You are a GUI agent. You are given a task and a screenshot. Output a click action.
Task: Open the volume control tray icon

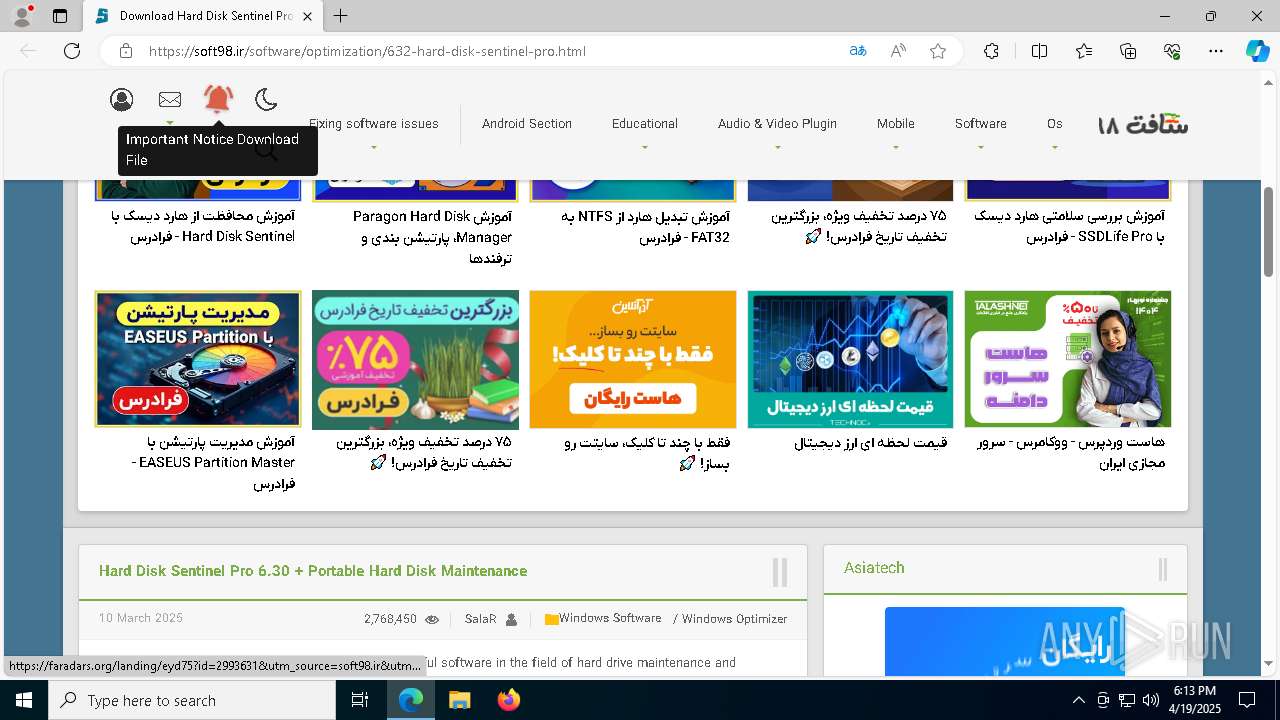[x=1151, y=700]
